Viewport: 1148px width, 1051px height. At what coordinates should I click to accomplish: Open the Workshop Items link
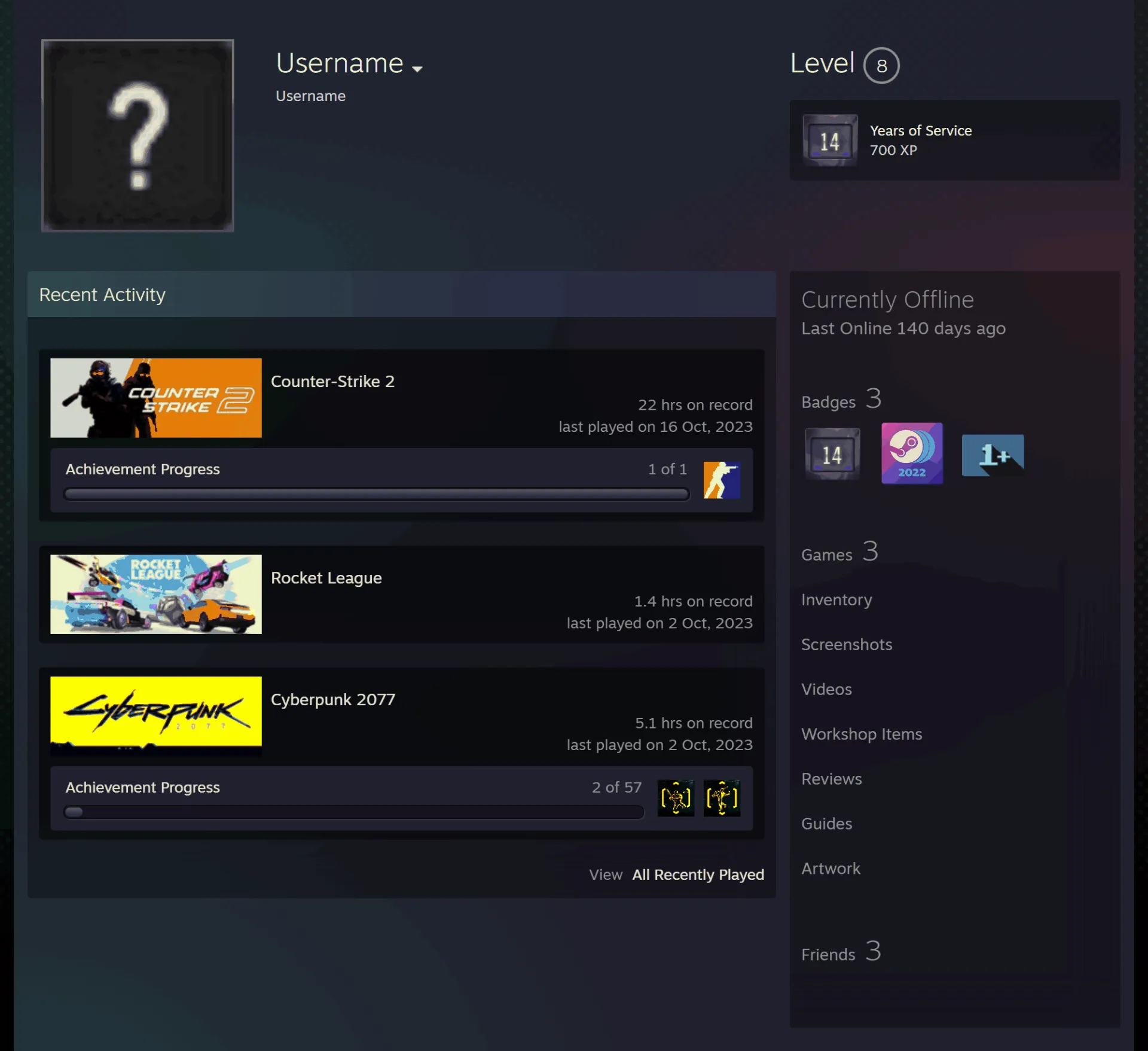862,734
